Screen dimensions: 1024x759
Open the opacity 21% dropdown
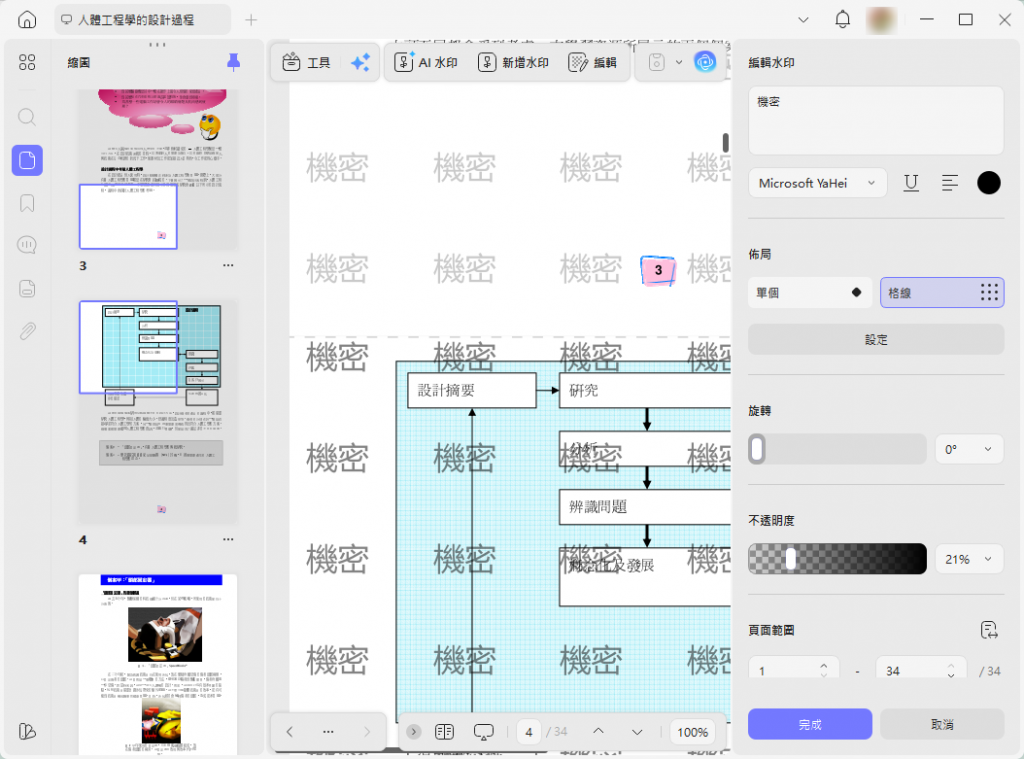point(969,559)
